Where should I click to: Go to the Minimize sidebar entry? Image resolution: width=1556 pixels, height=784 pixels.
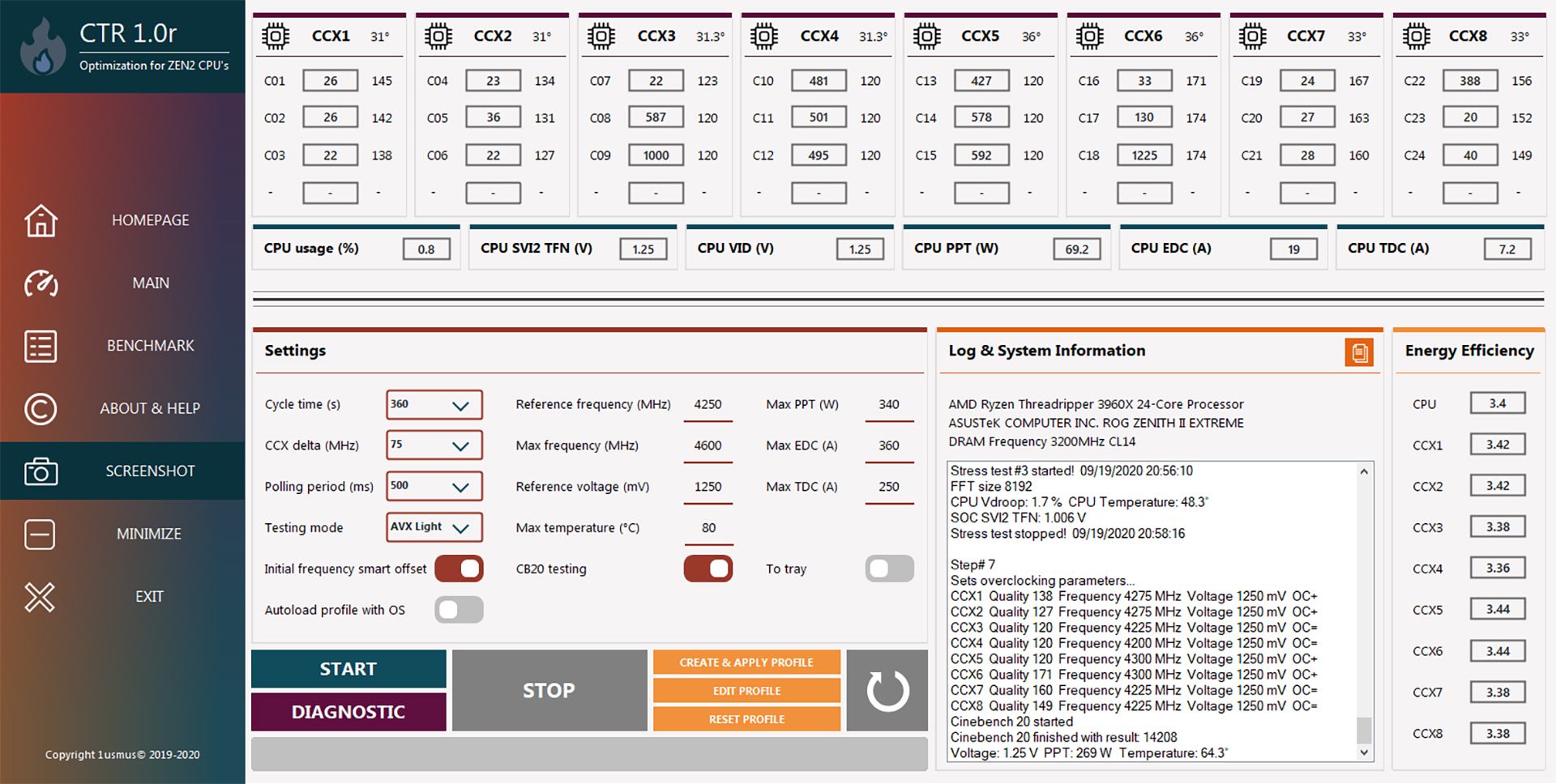(39, 534)
